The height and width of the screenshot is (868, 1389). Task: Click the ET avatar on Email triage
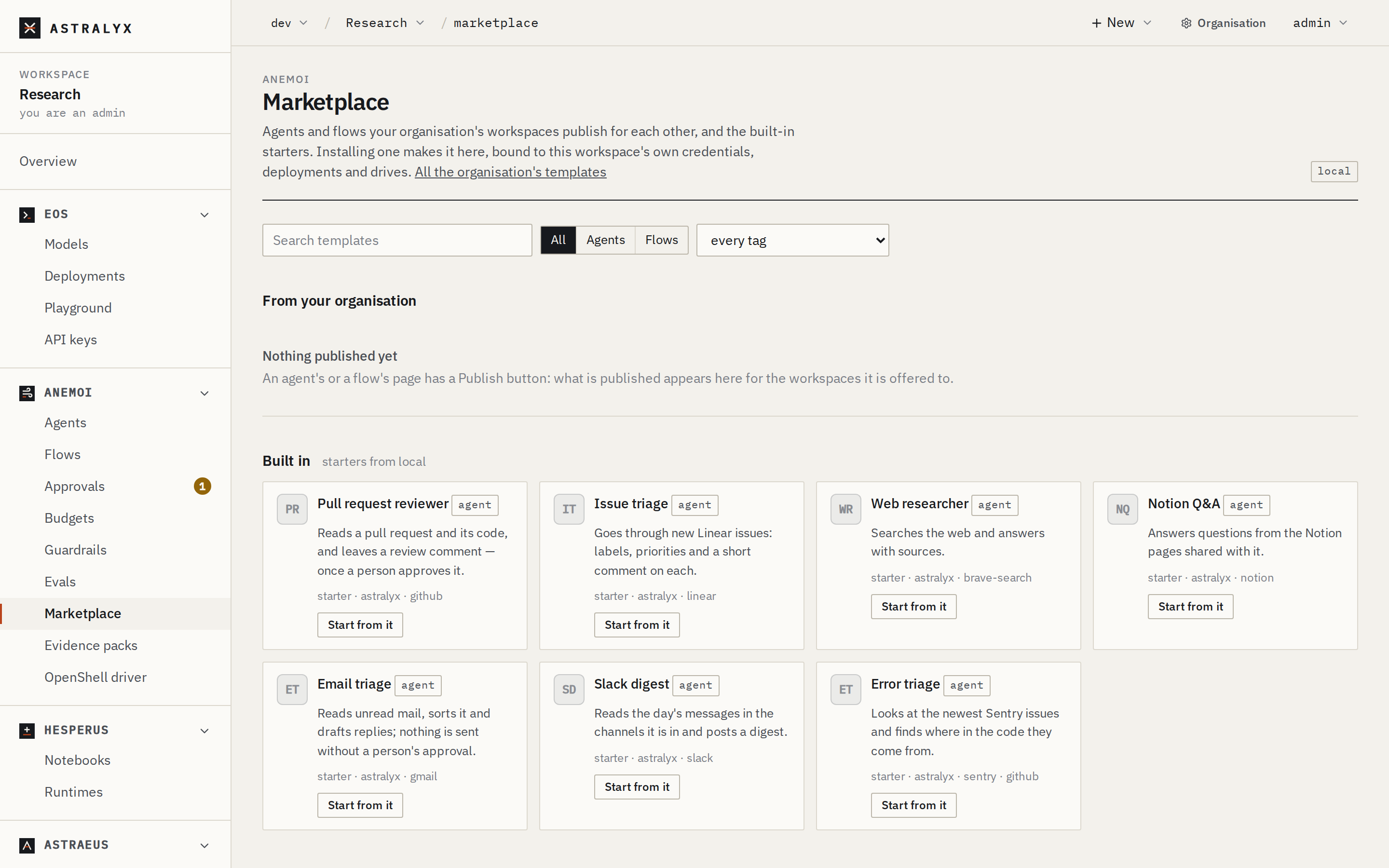[292, 690]
